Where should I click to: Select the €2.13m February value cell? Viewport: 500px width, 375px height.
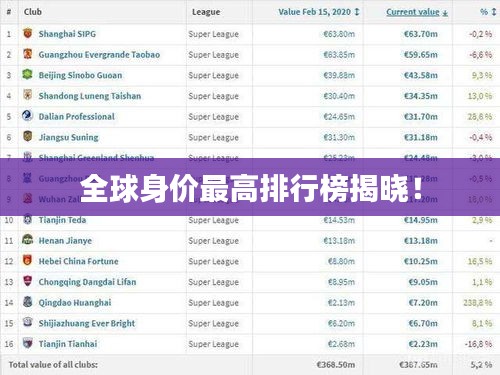pos(341,303)
